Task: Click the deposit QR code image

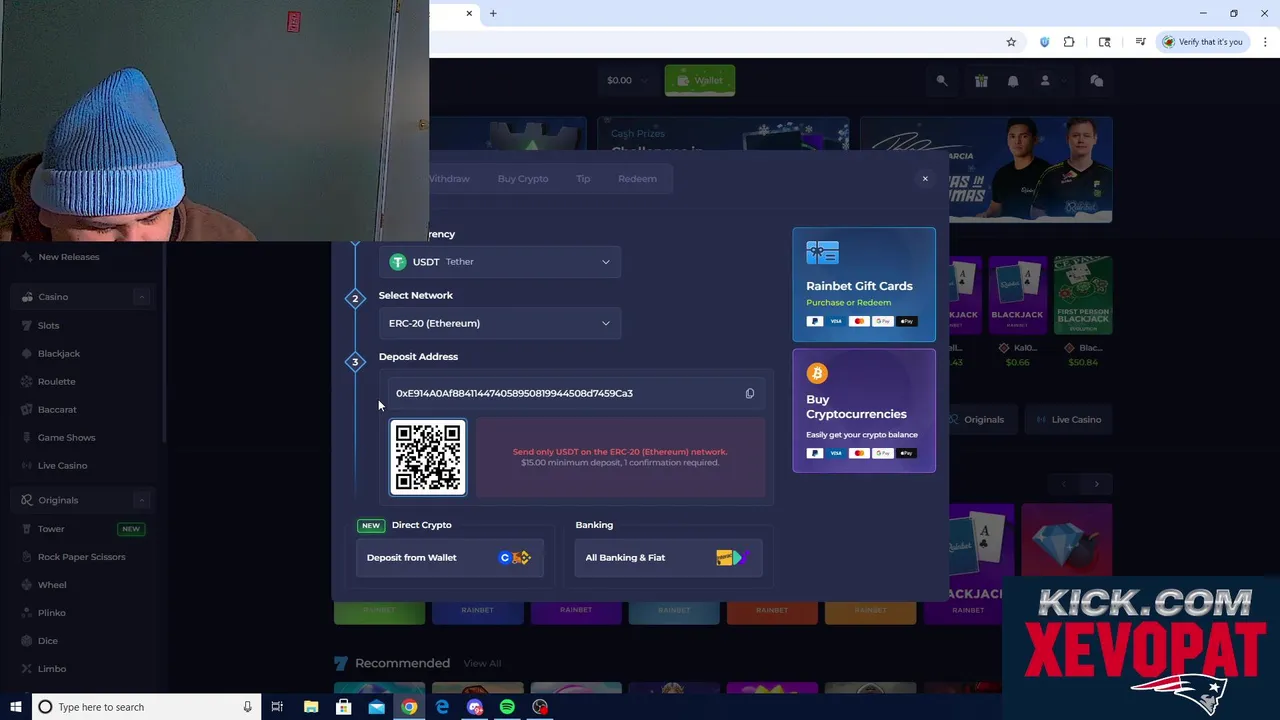Action: pyautogui.click(x=428, y=458)
